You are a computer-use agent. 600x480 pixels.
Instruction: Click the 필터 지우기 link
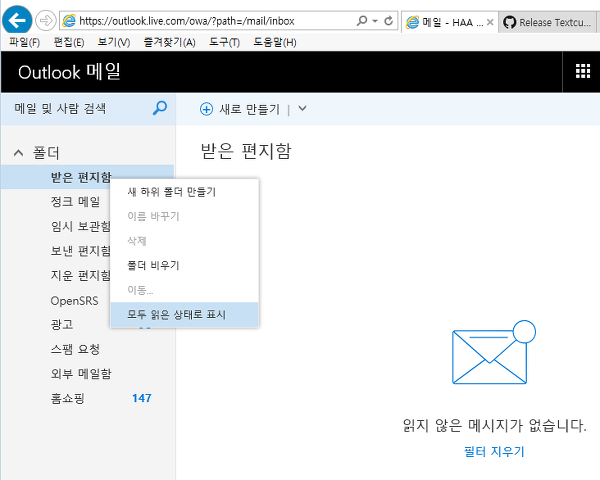(494, 451)
